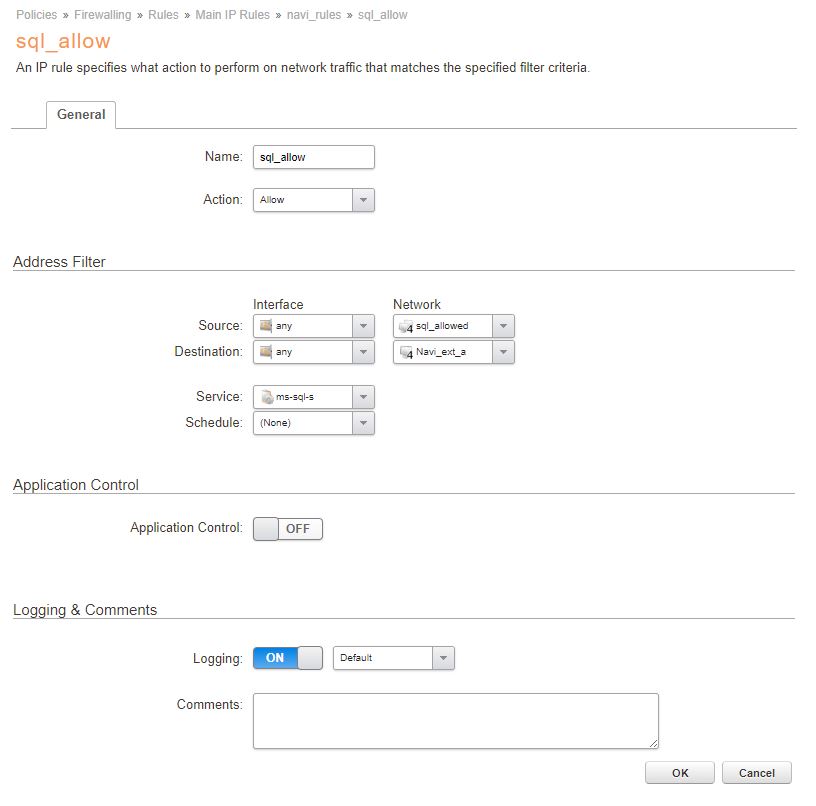The height and width of the screenshot is (806, 816).
Task: Click the 'Application Control' section heading
Action: pyautogui.click(x=76, y=485)
